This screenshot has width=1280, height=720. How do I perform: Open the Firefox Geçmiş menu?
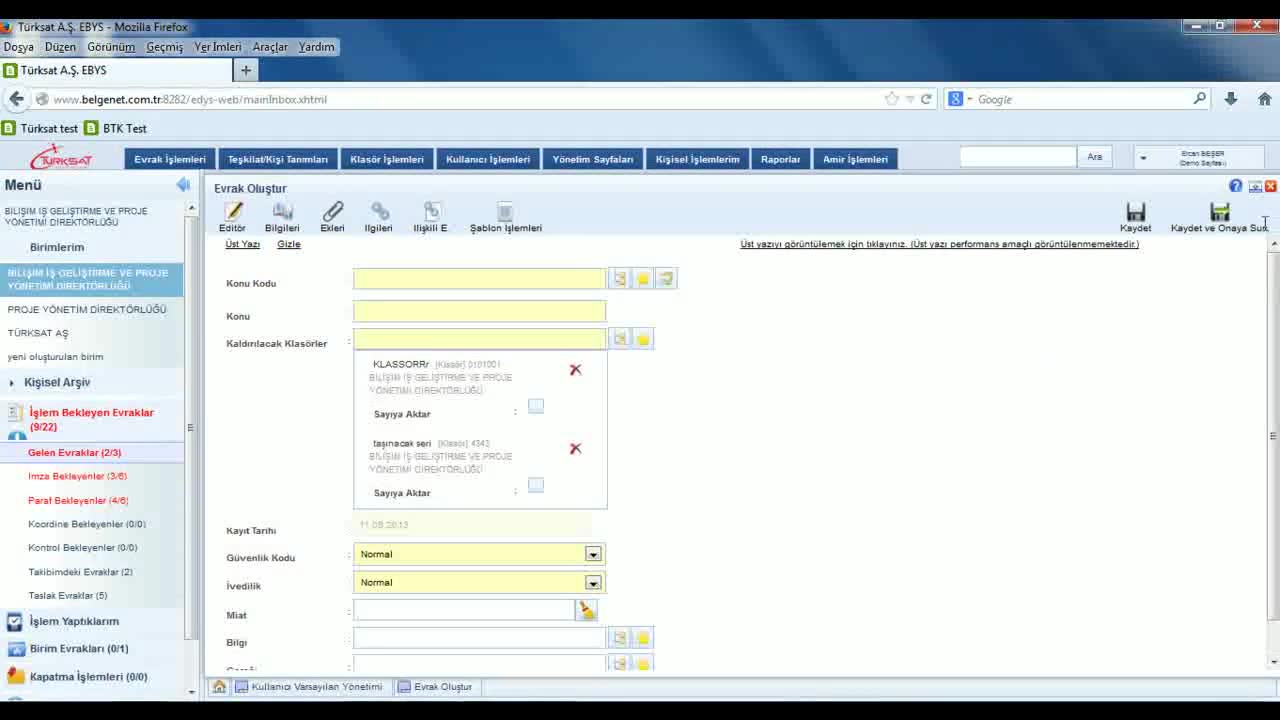tap(164, 47)
